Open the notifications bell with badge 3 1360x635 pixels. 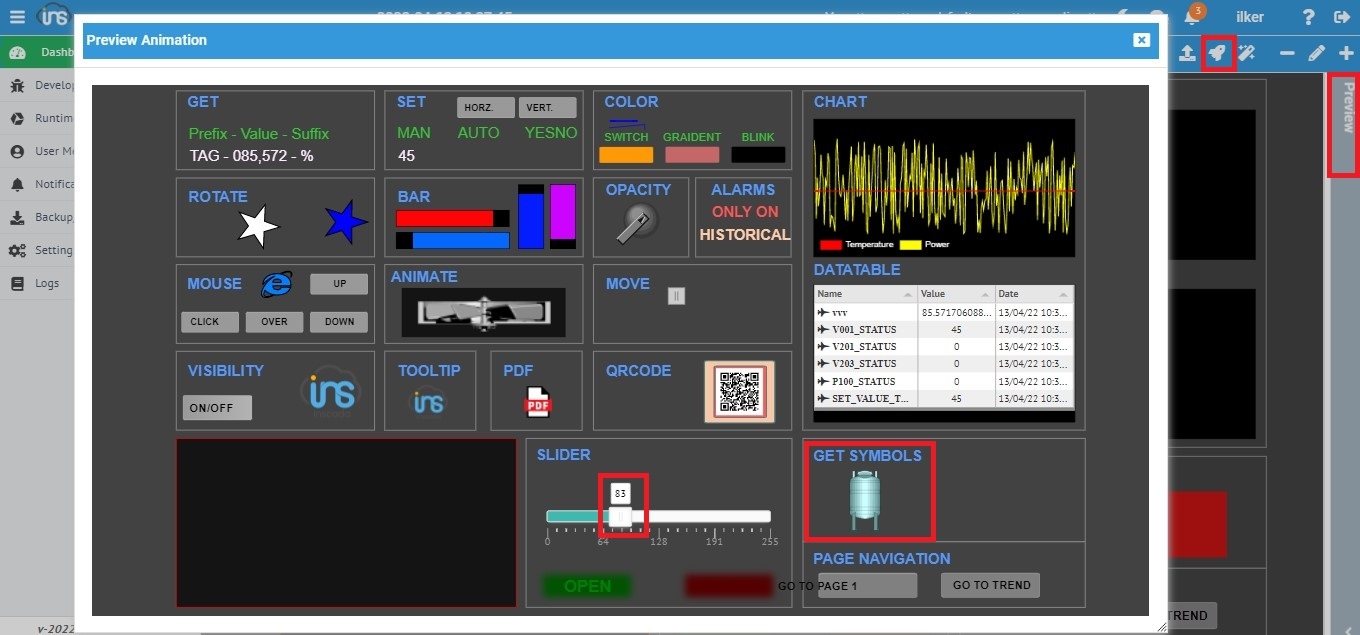point(1192,18)
